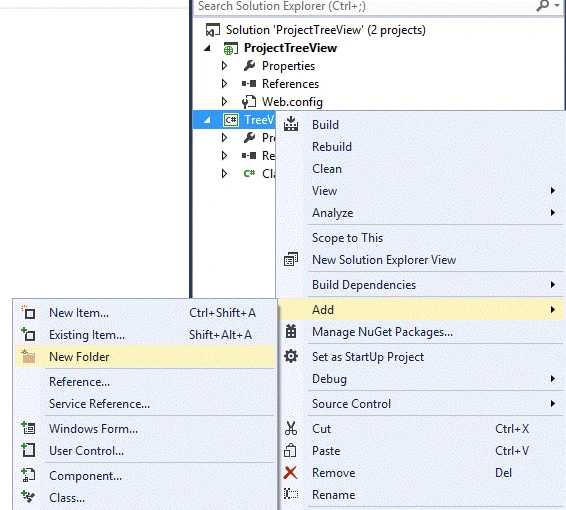The image size is (566, 510).
Task: Click the red X Remove icon
Action: (x=291, y=472)
